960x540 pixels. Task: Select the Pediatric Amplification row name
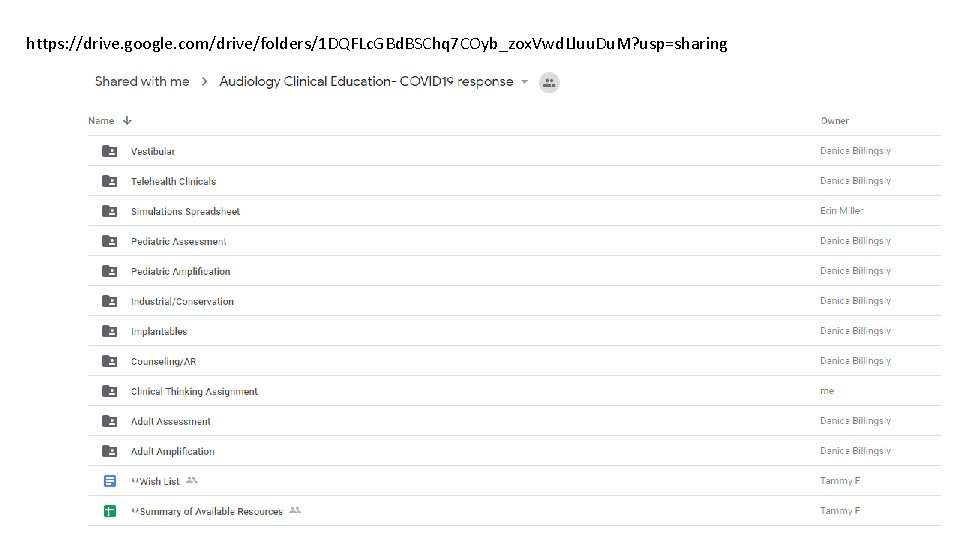(181, 271)
